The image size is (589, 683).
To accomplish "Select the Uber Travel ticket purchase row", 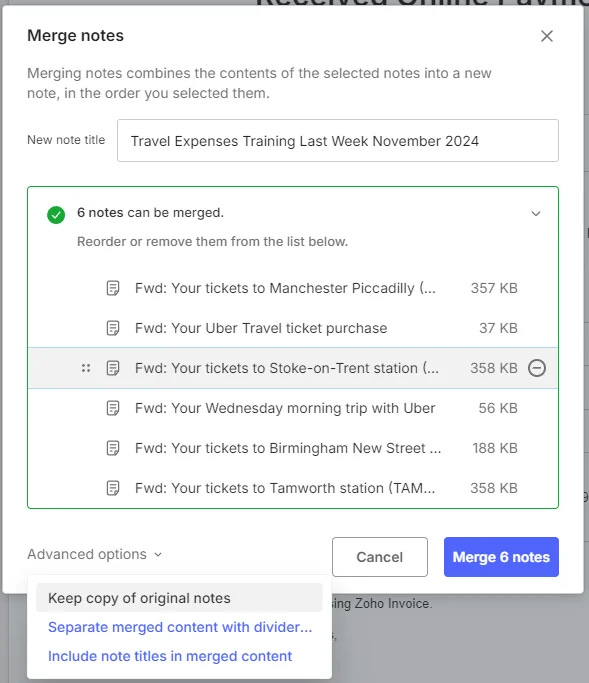I will 293,328.
